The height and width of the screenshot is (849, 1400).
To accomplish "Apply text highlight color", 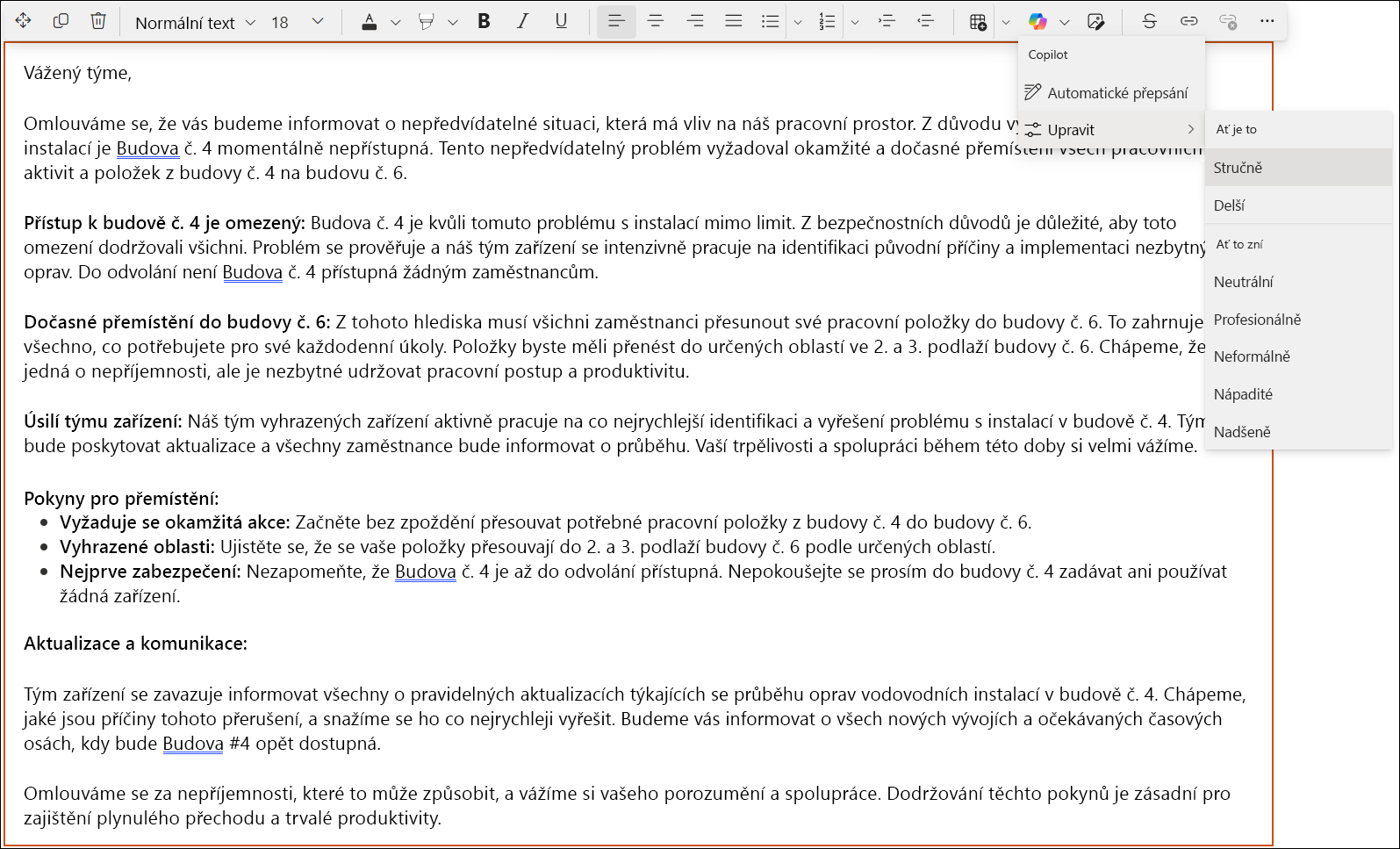I will tap(427, 22).
